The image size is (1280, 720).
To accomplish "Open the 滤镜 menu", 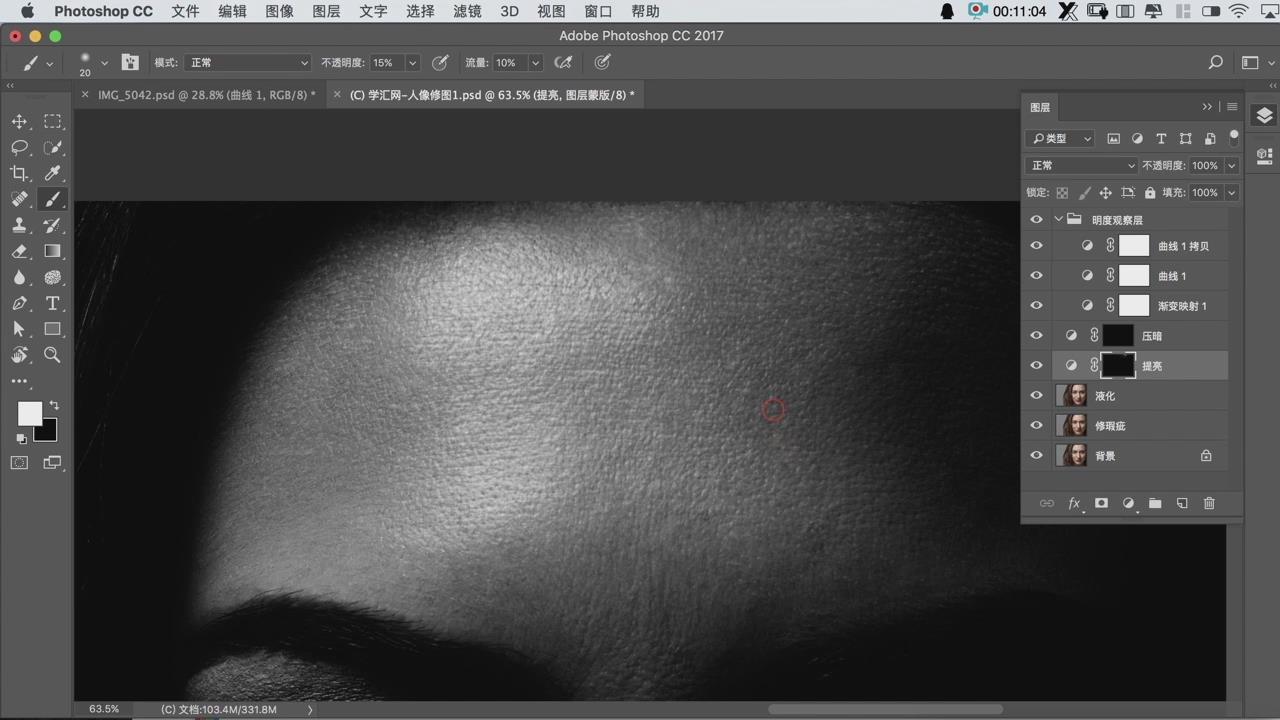I will [x=467, y=11].
